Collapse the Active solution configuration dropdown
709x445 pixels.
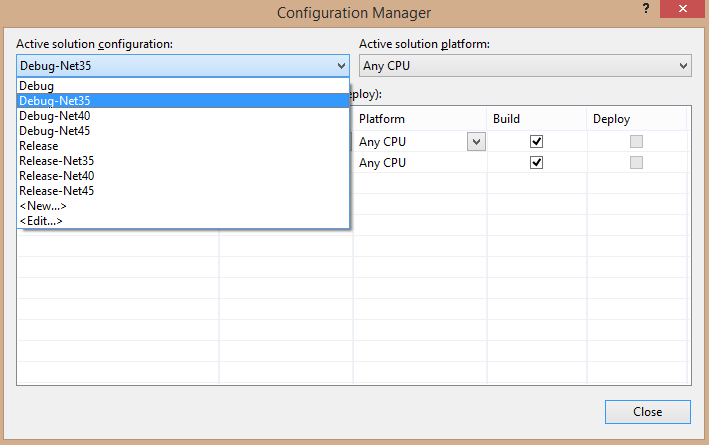click(x=343, y=66)
